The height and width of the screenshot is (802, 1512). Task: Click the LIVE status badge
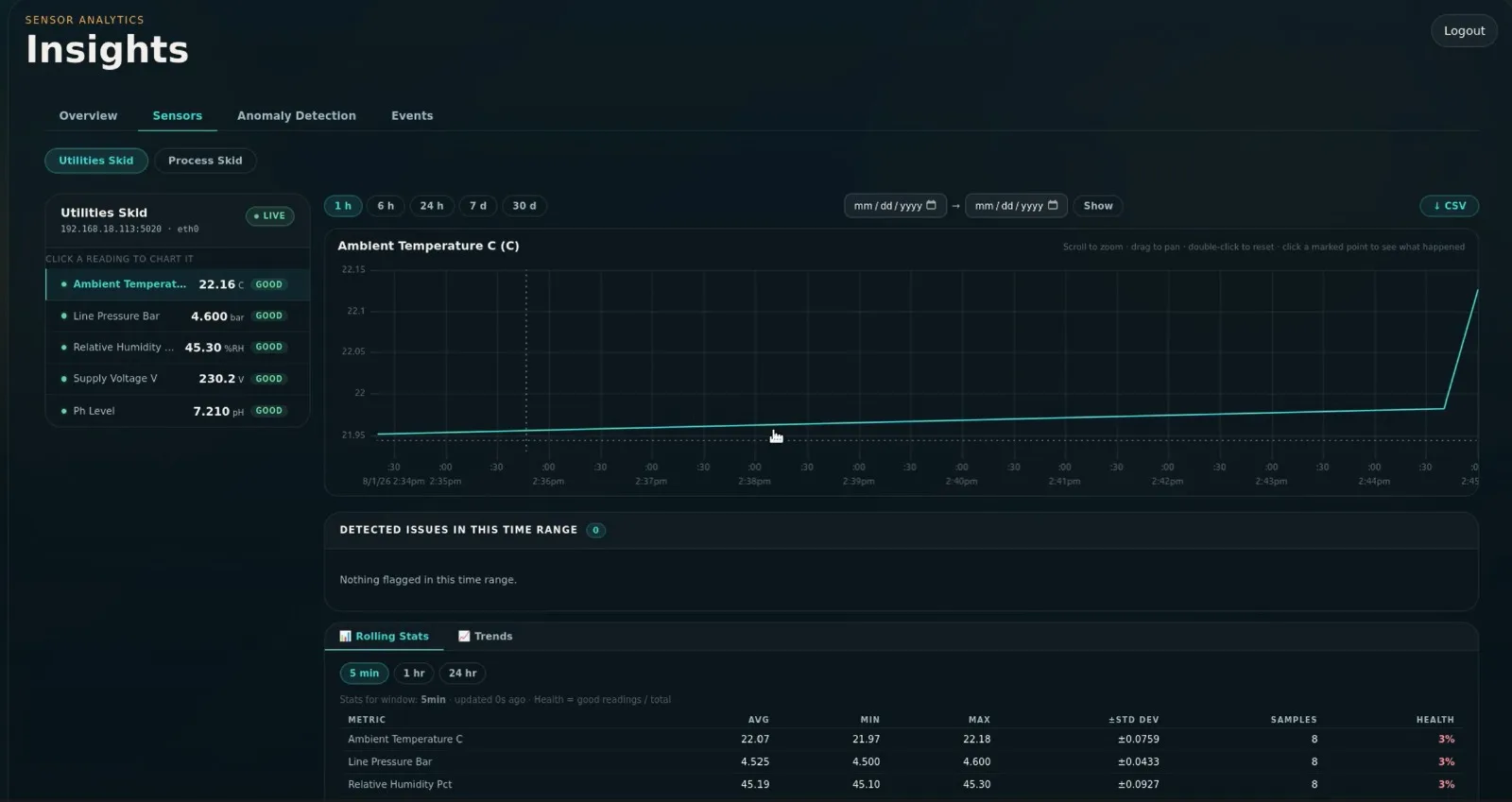click(x=270, y=216)
